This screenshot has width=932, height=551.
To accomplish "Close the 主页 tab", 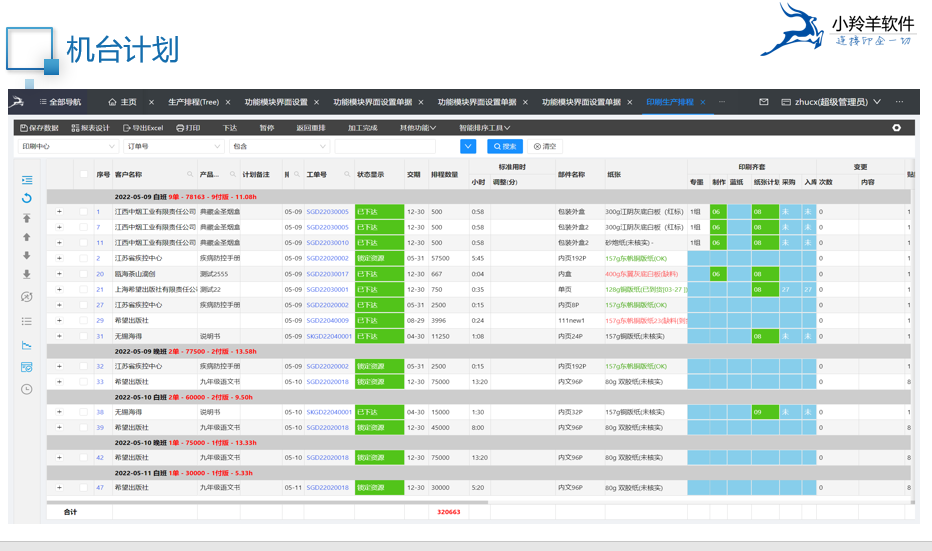I will [x=152, y=102].
